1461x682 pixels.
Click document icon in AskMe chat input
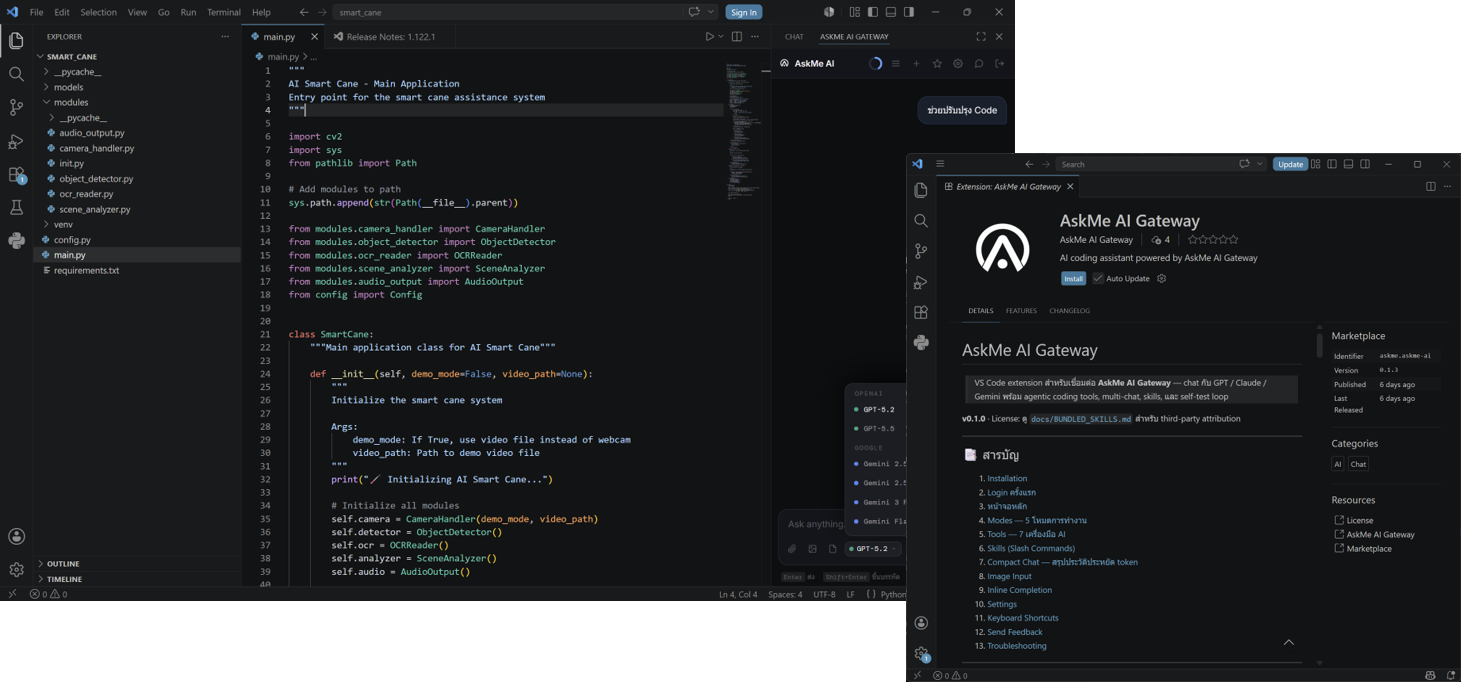click(x=832, y=549)
